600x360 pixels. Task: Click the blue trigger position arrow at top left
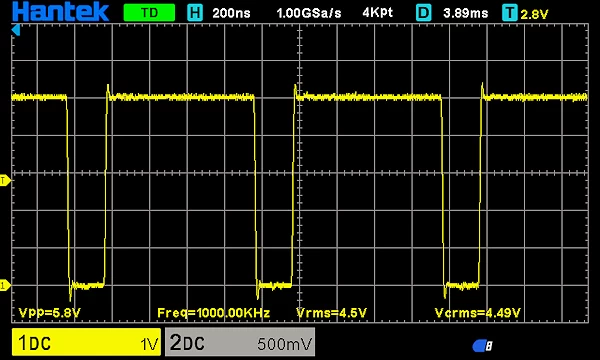coord(15,29)
